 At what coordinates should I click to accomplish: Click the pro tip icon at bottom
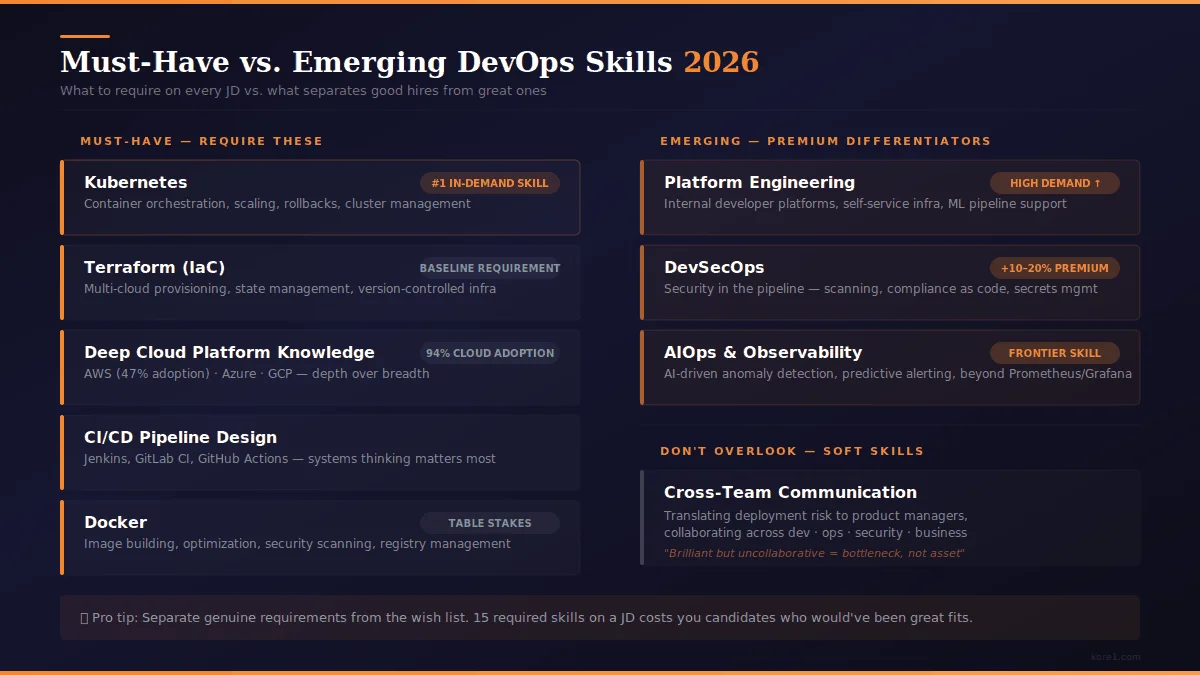84,617
